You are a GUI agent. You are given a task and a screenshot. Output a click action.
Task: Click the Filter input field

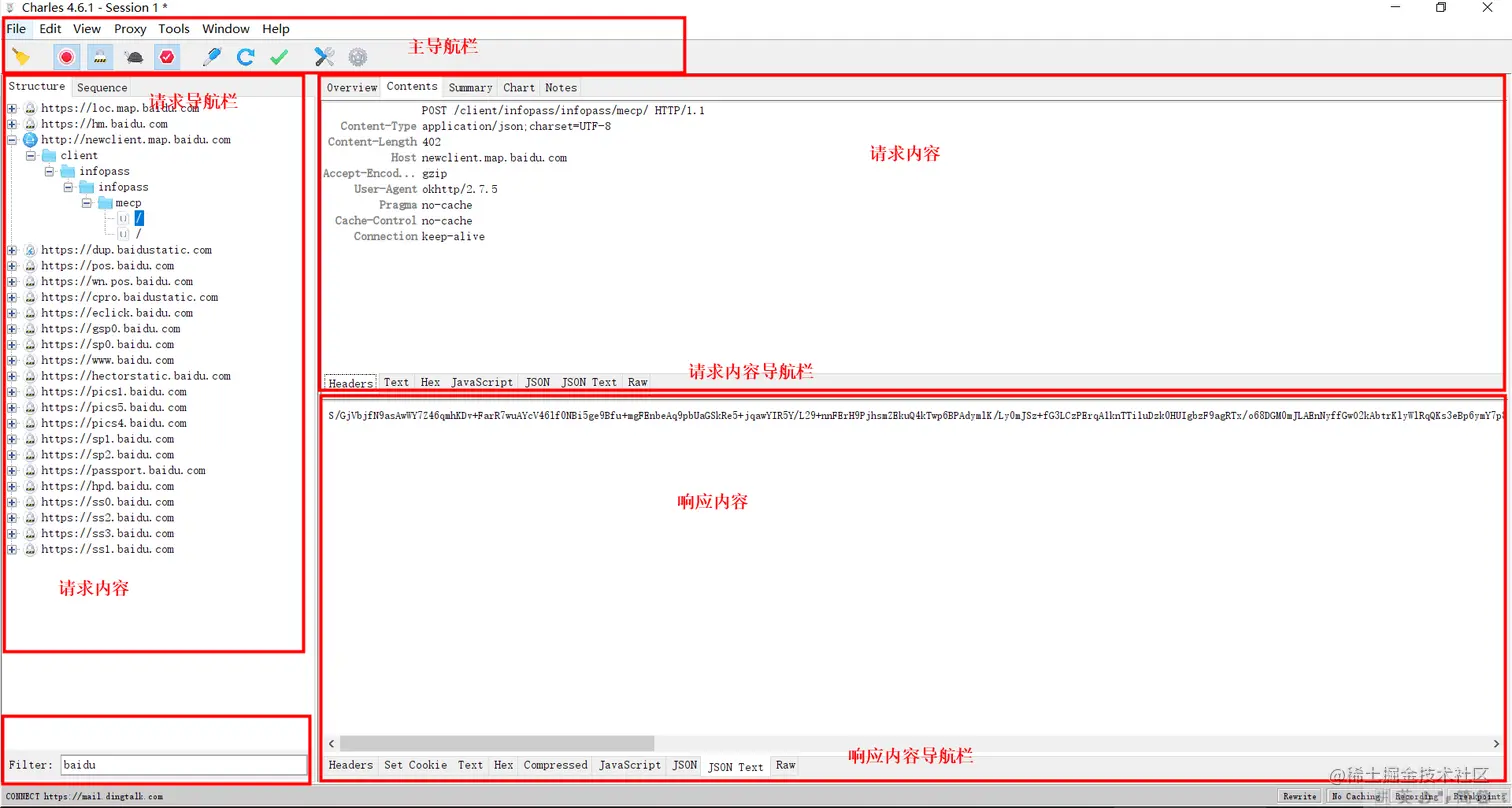tap(183, 765)
